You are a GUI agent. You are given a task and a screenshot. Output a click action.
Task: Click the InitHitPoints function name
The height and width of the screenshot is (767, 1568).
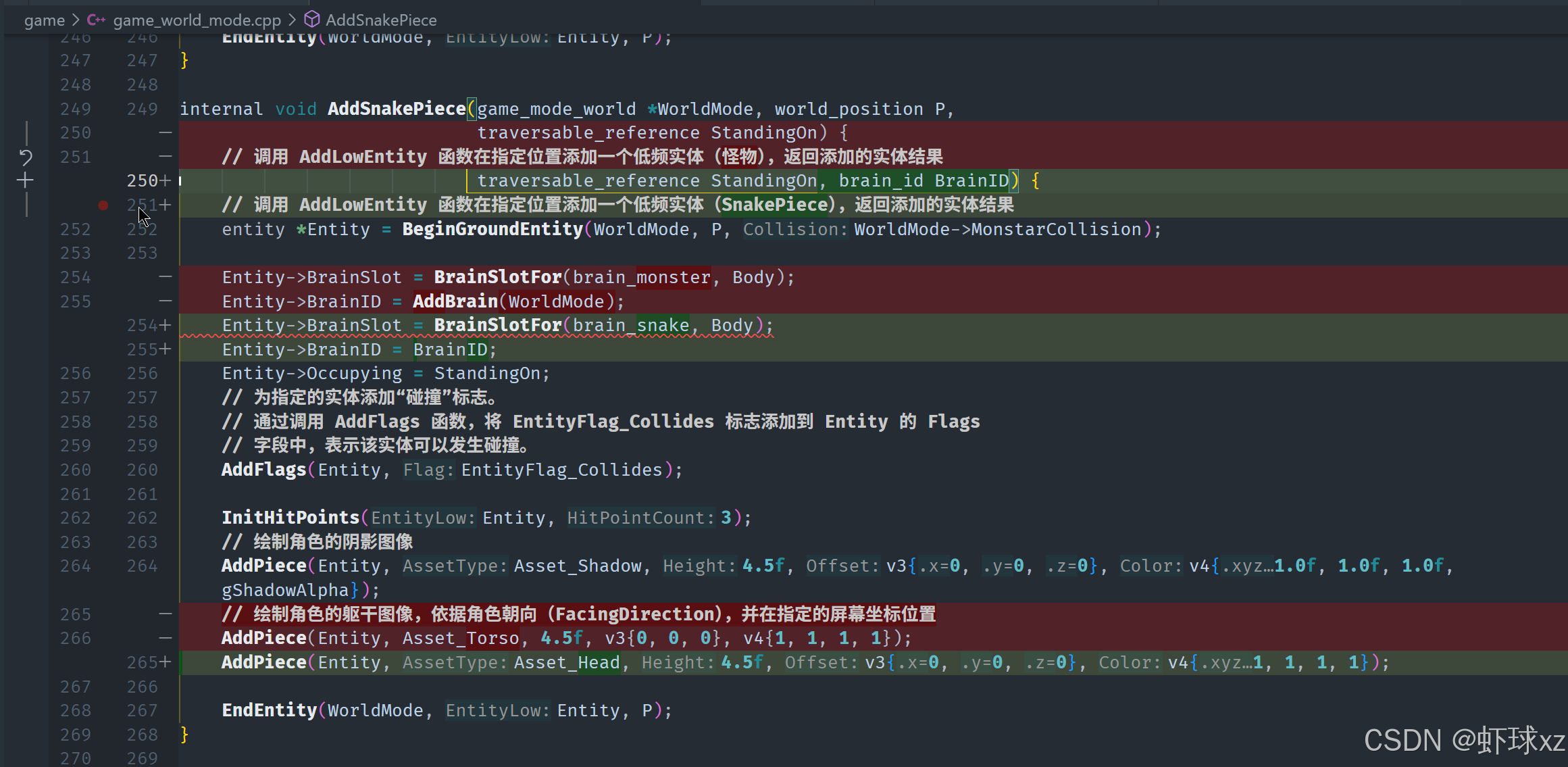point(290,518)
